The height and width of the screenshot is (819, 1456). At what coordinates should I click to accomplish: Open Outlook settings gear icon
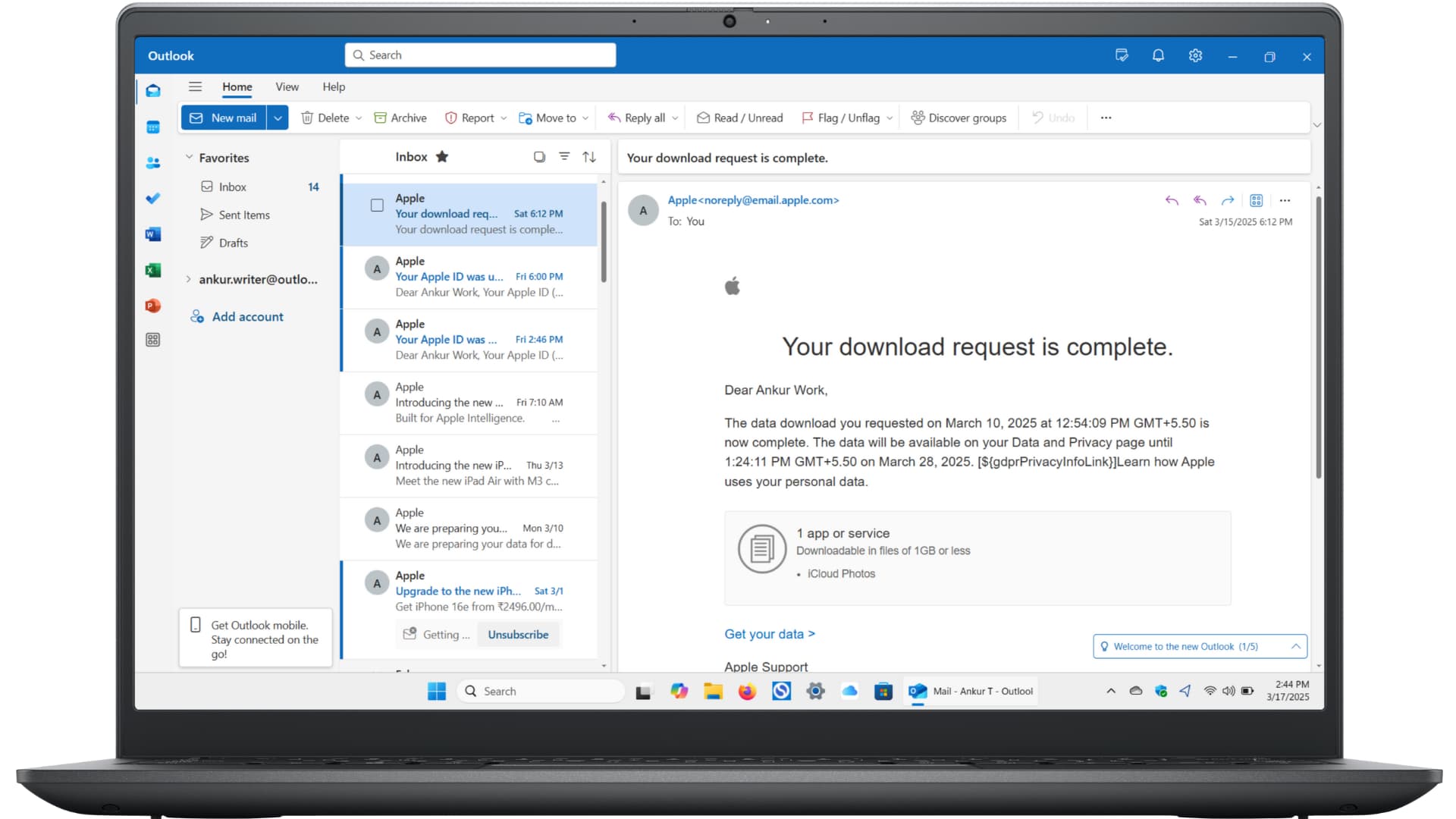[1195, 55]
